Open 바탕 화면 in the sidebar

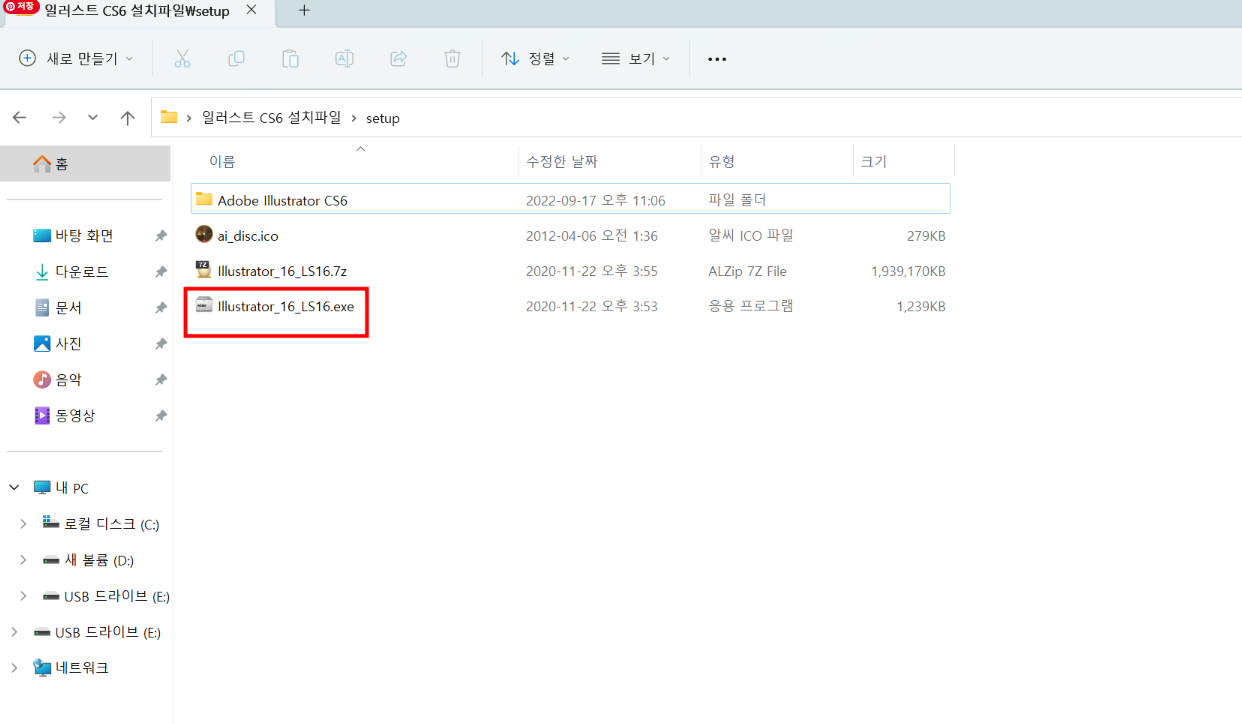click(x=86, y=236)
